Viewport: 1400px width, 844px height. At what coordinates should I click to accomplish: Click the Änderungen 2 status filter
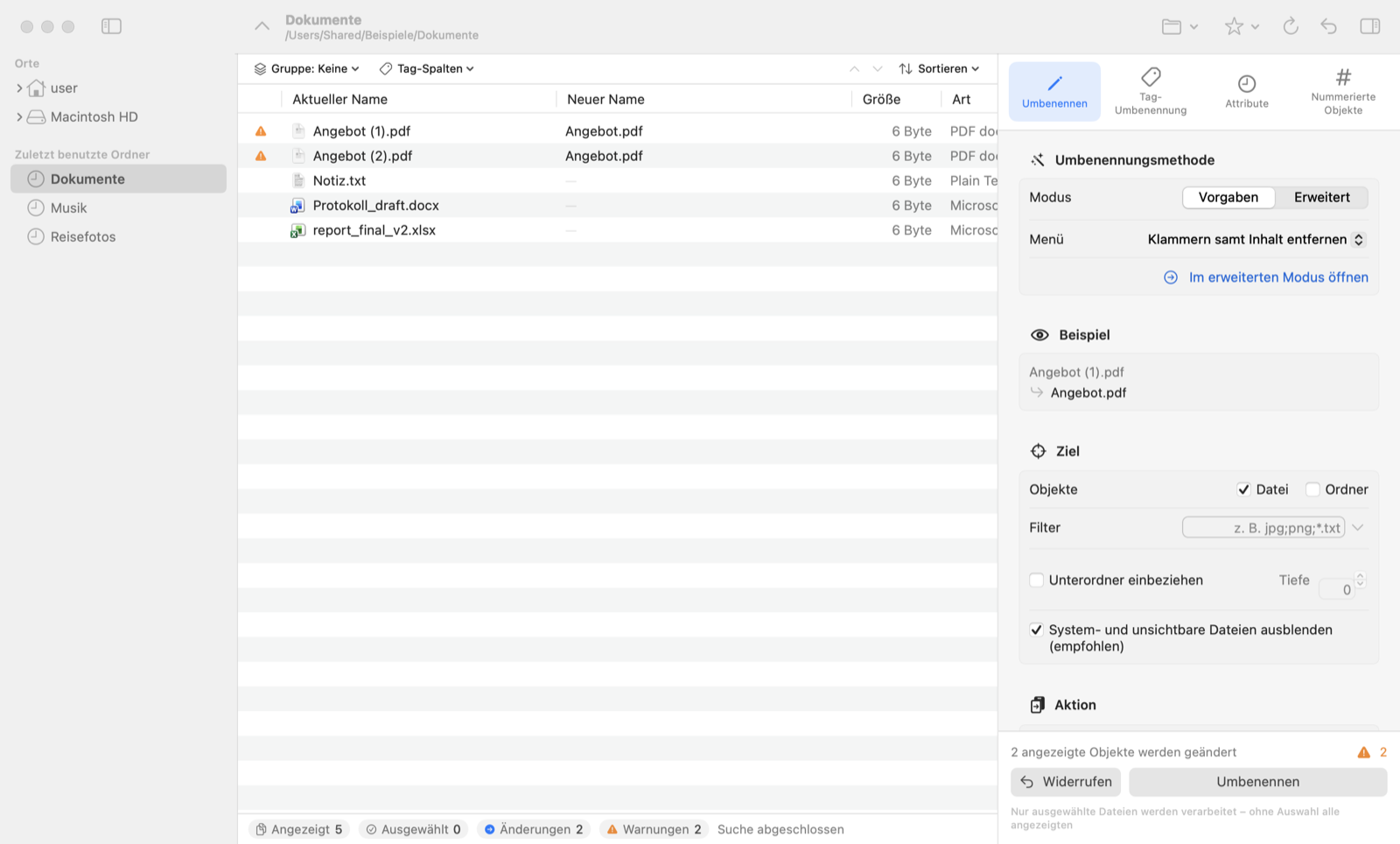point(534,829)
